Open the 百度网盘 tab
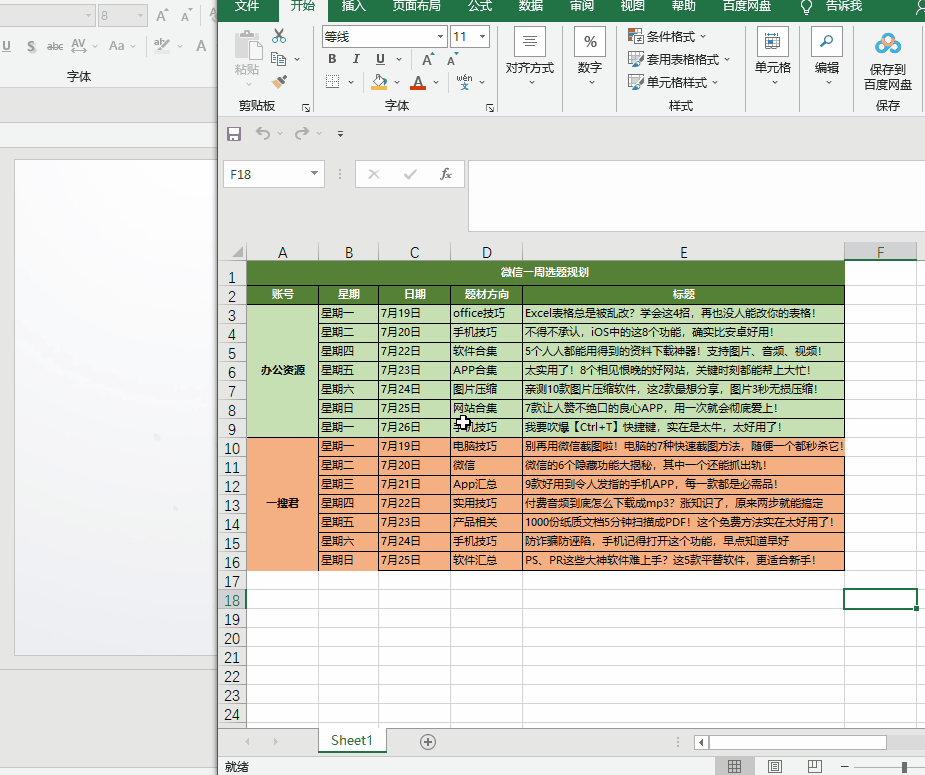The width and height of the screenshot is (925, 775). point(747,6)
